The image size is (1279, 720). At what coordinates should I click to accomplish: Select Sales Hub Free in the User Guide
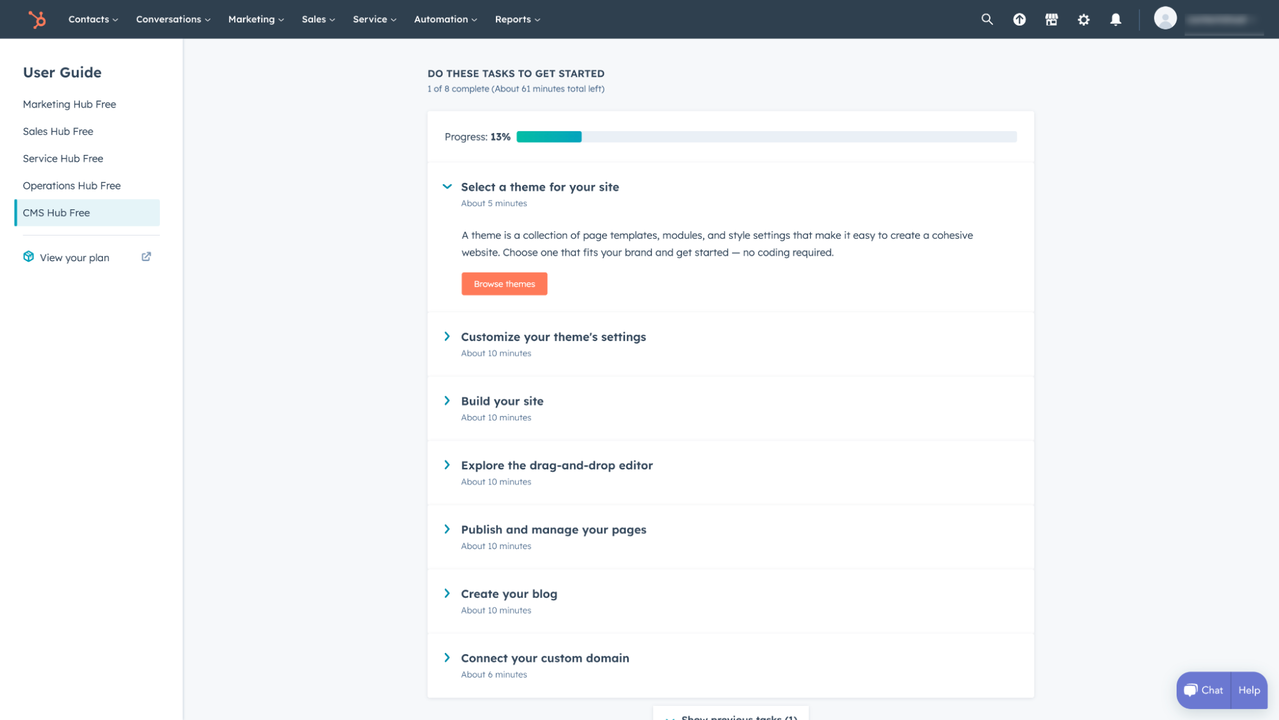tap(58, 131)
